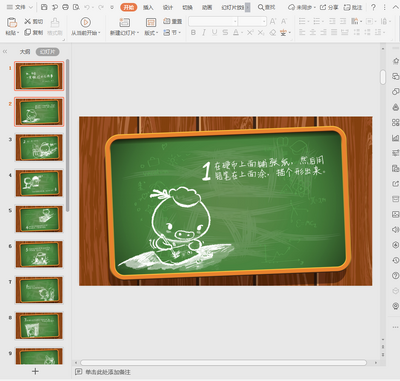Click the Save icon in quick access bar
Screen dimensions: 400x381
click(x=44, y=7)
